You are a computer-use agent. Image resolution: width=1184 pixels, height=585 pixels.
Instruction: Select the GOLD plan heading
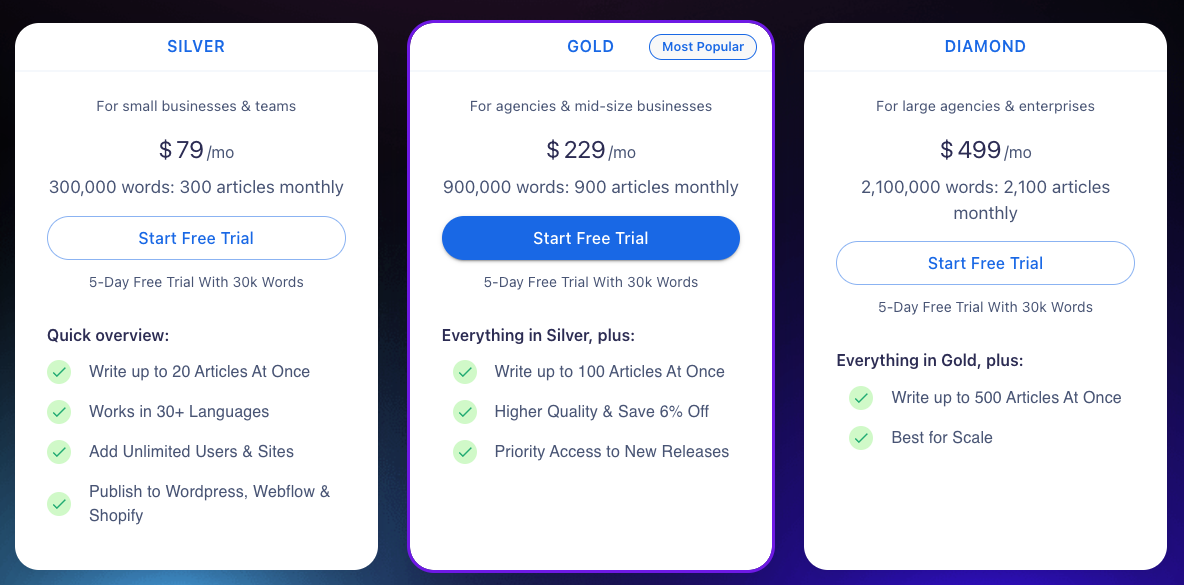(590, 46)
